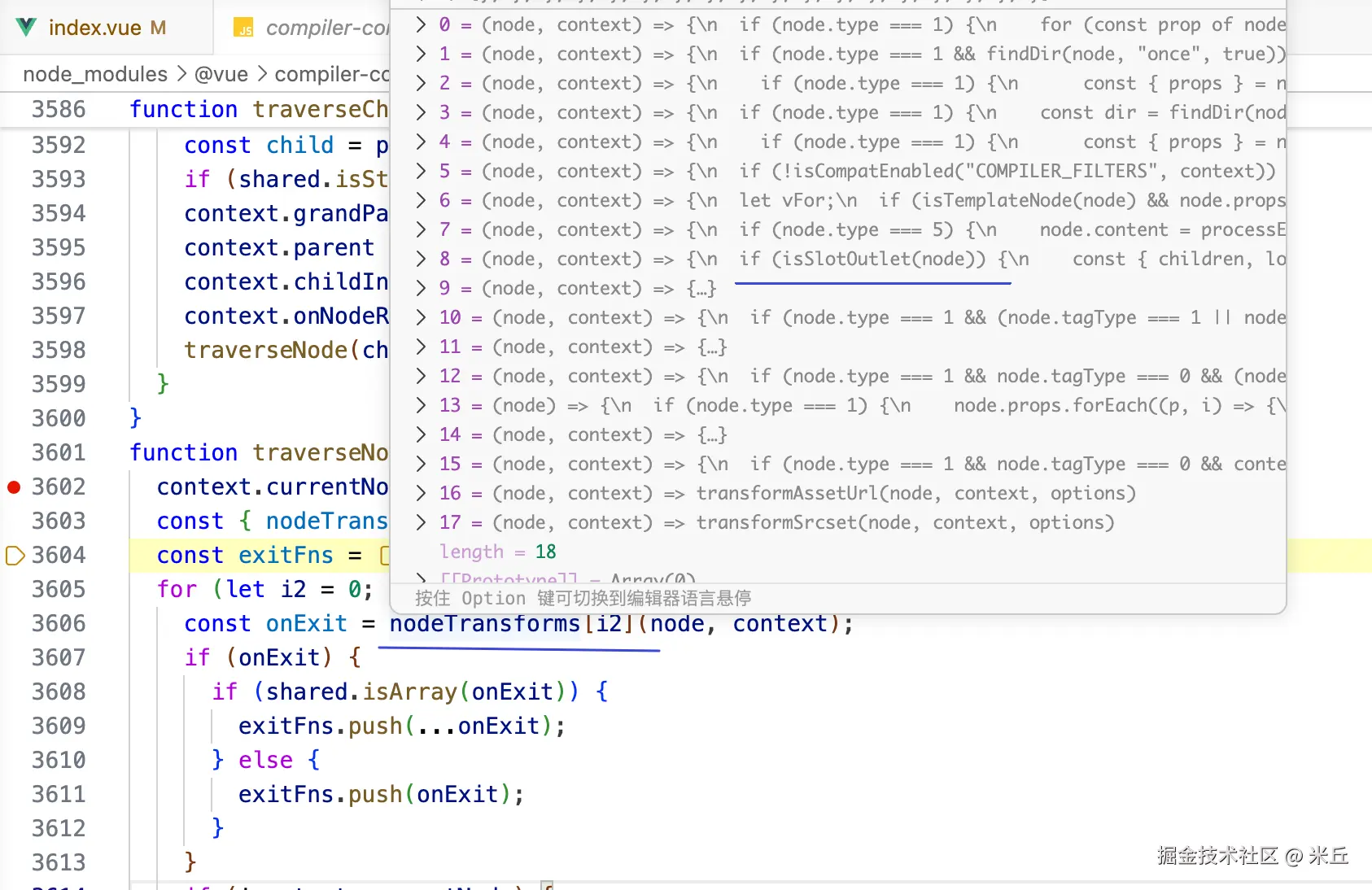Click the JS file icon on compiler-core tab
This screenshot has width=1372, height=890.
243,28
